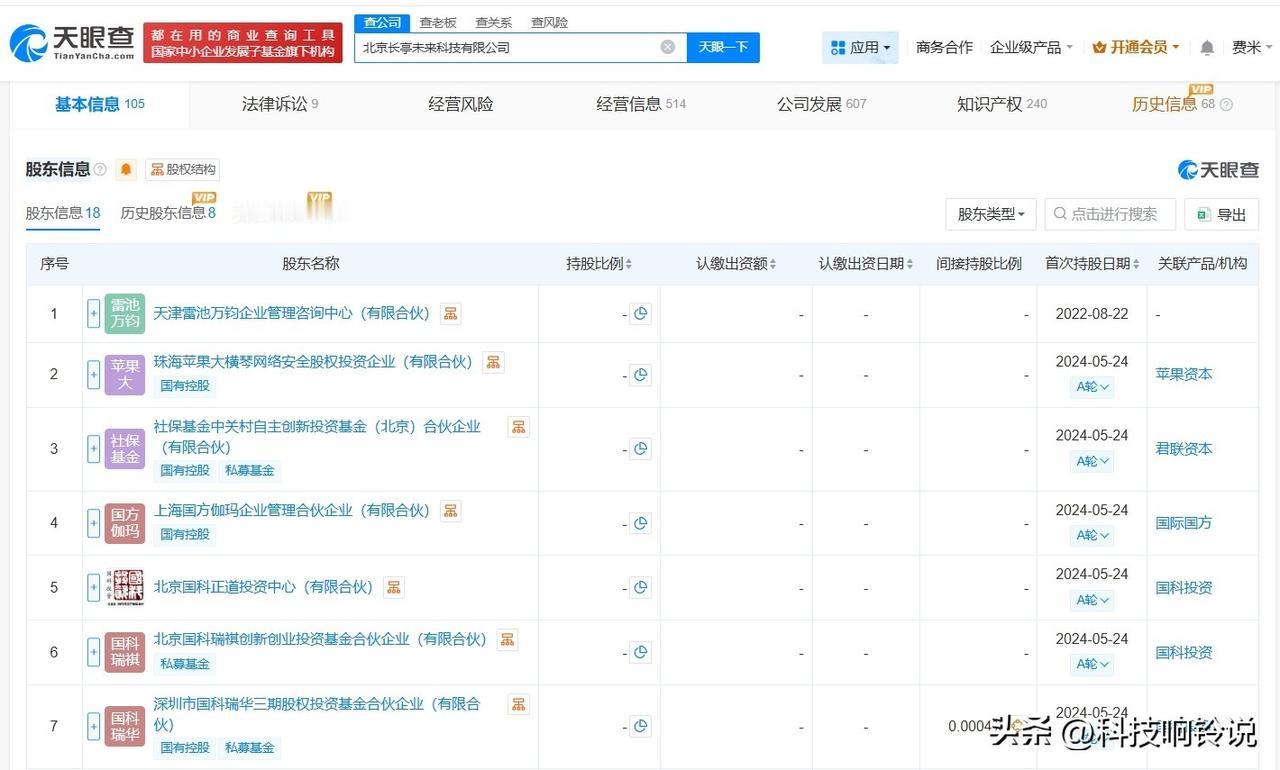Open 苹果资本 related institution link
The image size is (1280, 770).
pyautogui.click(x=1184, y=374)
